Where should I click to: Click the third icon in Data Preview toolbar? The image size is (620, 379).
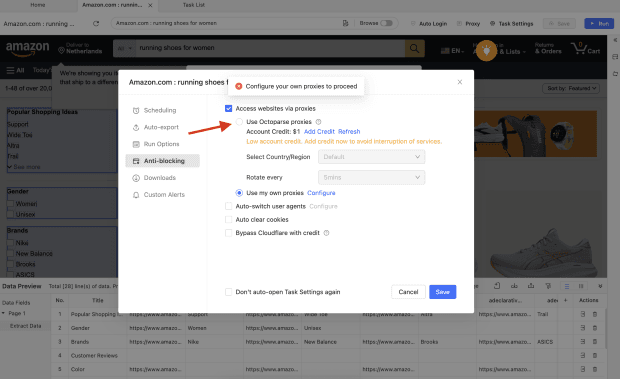531,286
